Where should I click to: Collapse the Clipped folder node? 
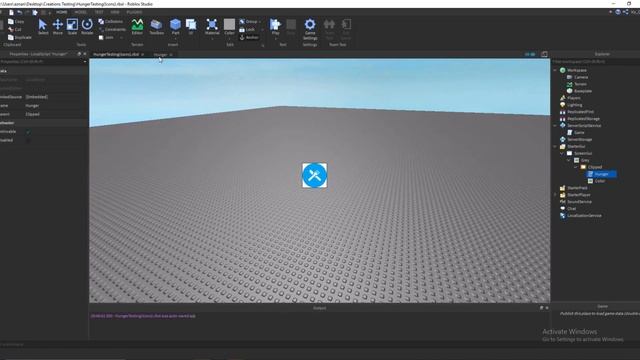pyautogui.click(x=576, y=167)
